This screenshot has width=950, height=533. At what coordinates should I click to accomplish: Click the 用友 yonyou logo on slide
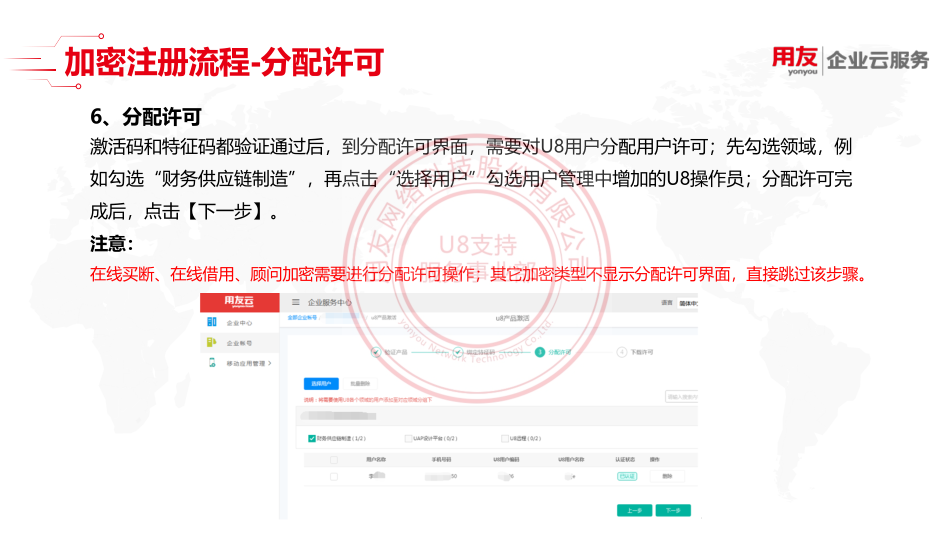[795, 61]
